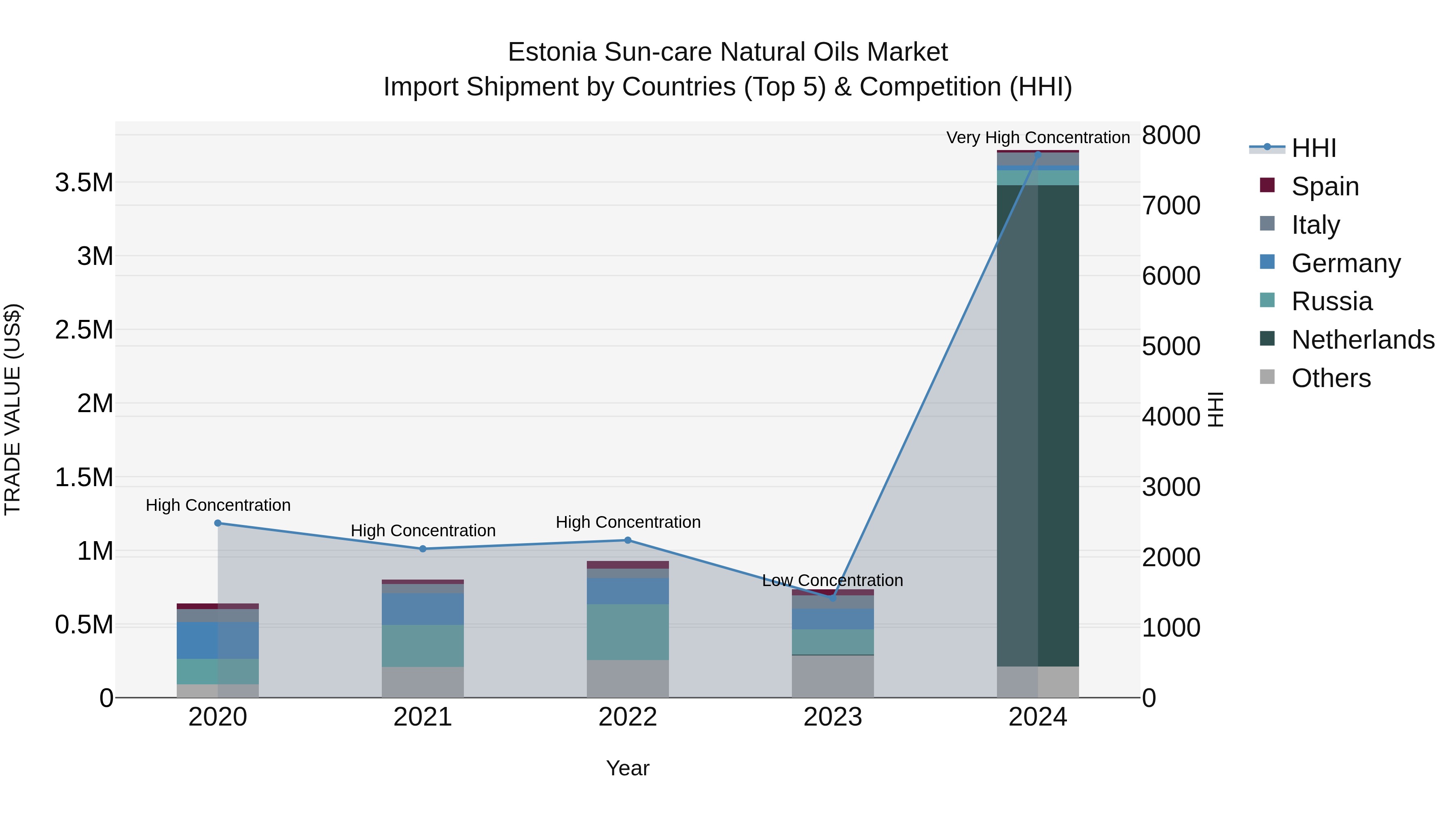
Task: Click the Russia segment in the 2020 bar
Action: 218,671
